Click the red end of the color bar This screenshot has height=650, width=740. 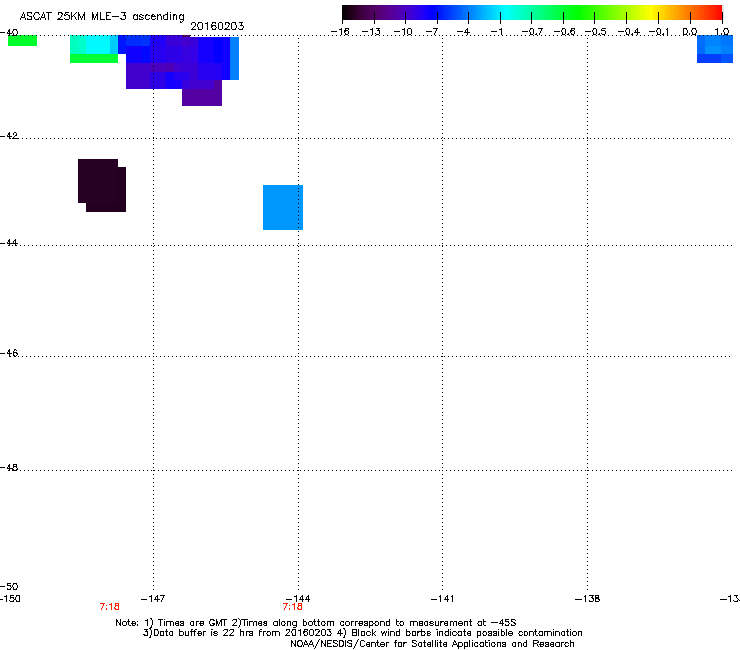tap(715, 13)
